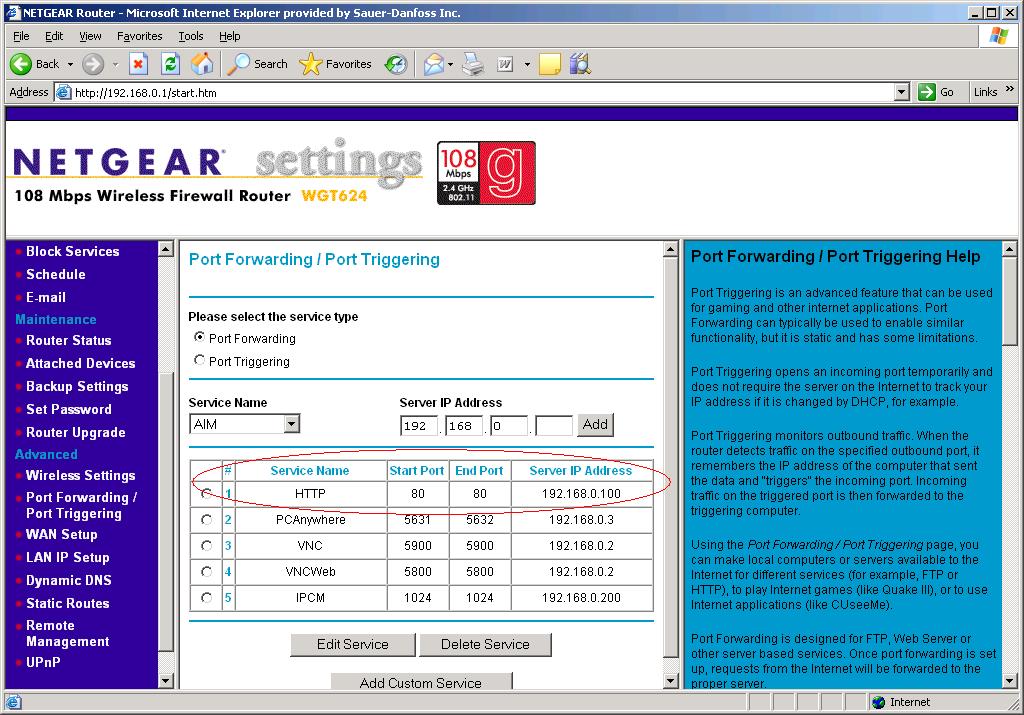Open the Edit with Word dropdown arrow
The width and height of the screenshot is (1024, 715).
click(x=526, y=64)
